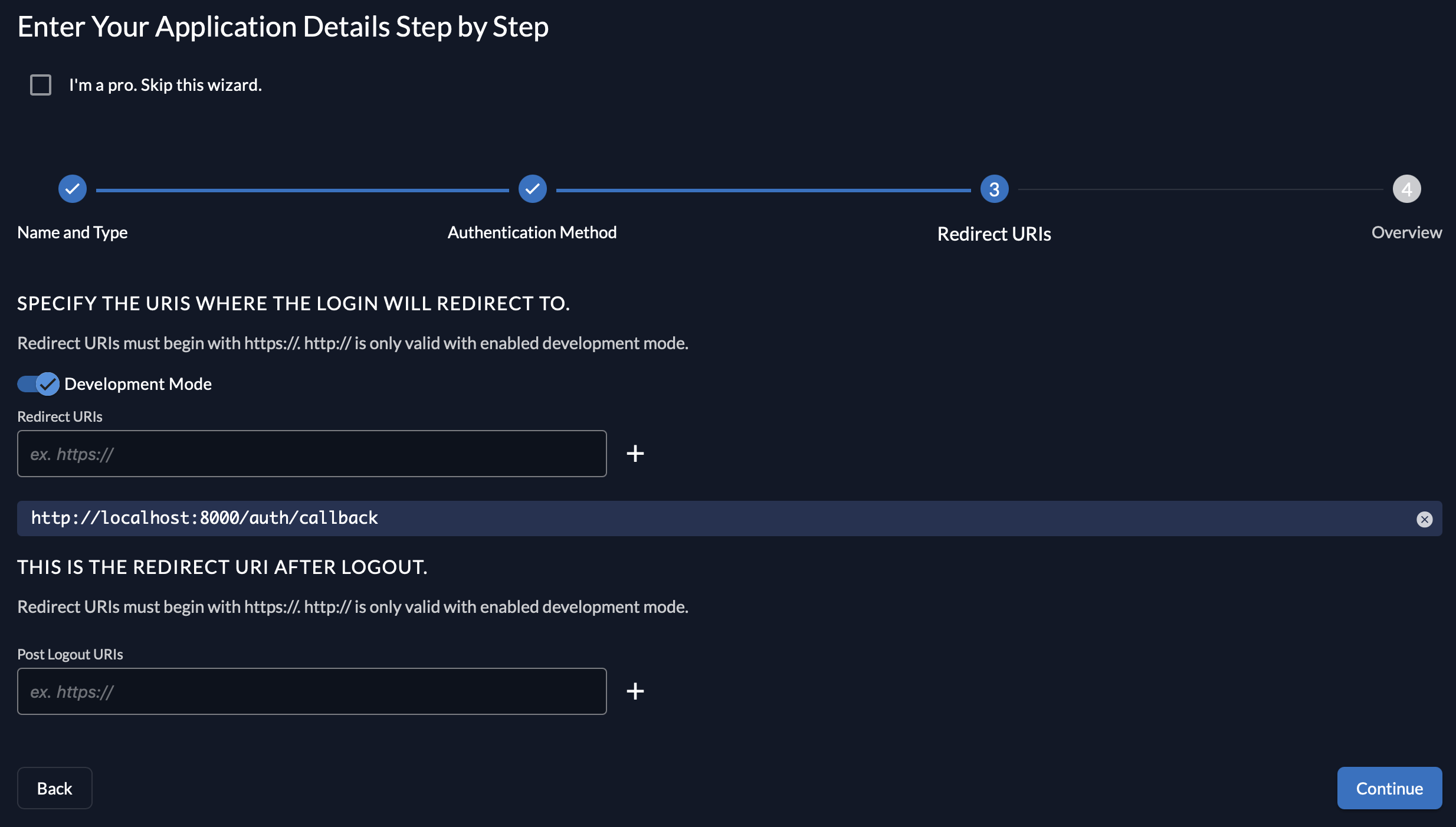Remove the localhost:8000 callback URI
Screen dimensions: 1456x827
point(1424,519)
